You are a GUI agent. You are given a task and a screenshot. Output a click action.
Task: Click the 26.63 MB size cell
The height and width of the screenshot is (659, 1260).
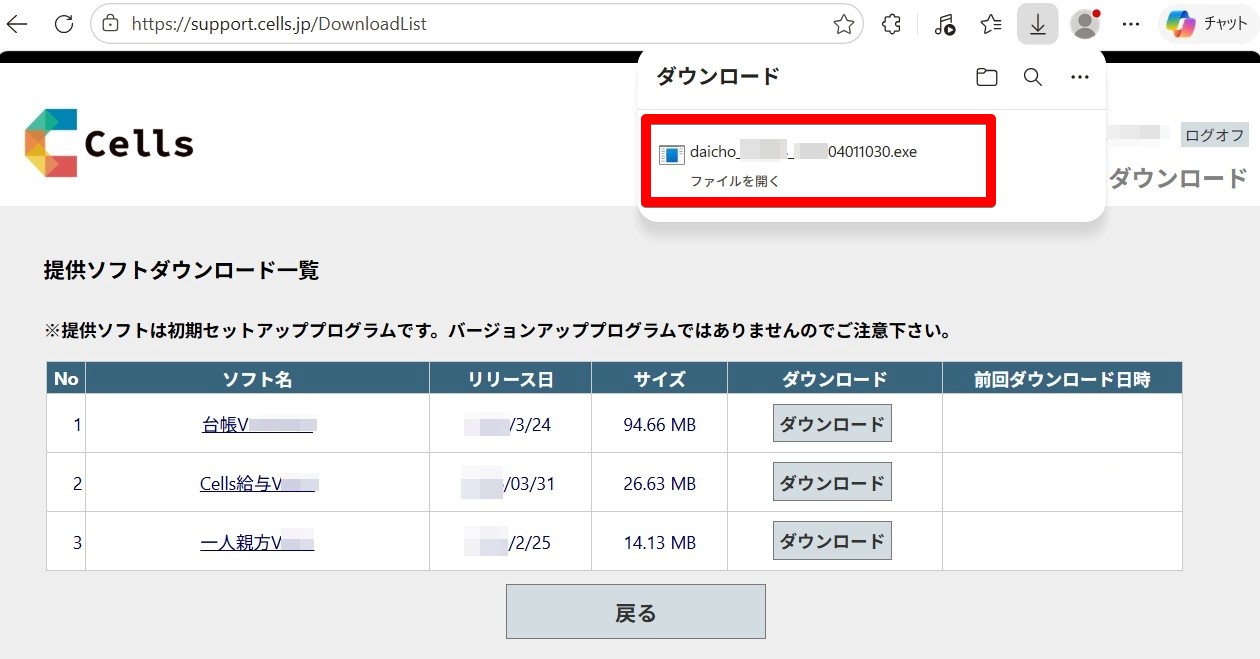(x=660, y=483)
